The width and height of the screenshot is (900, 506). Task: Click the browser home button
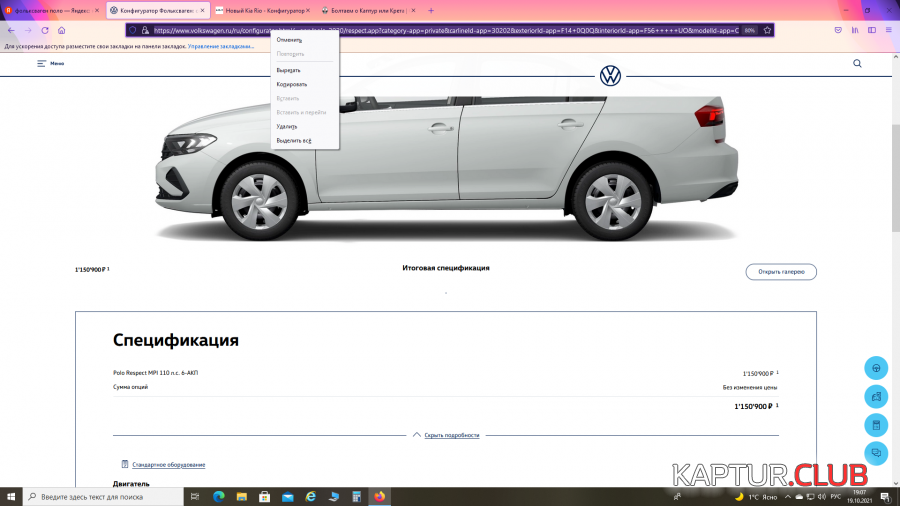pos(62,30)
